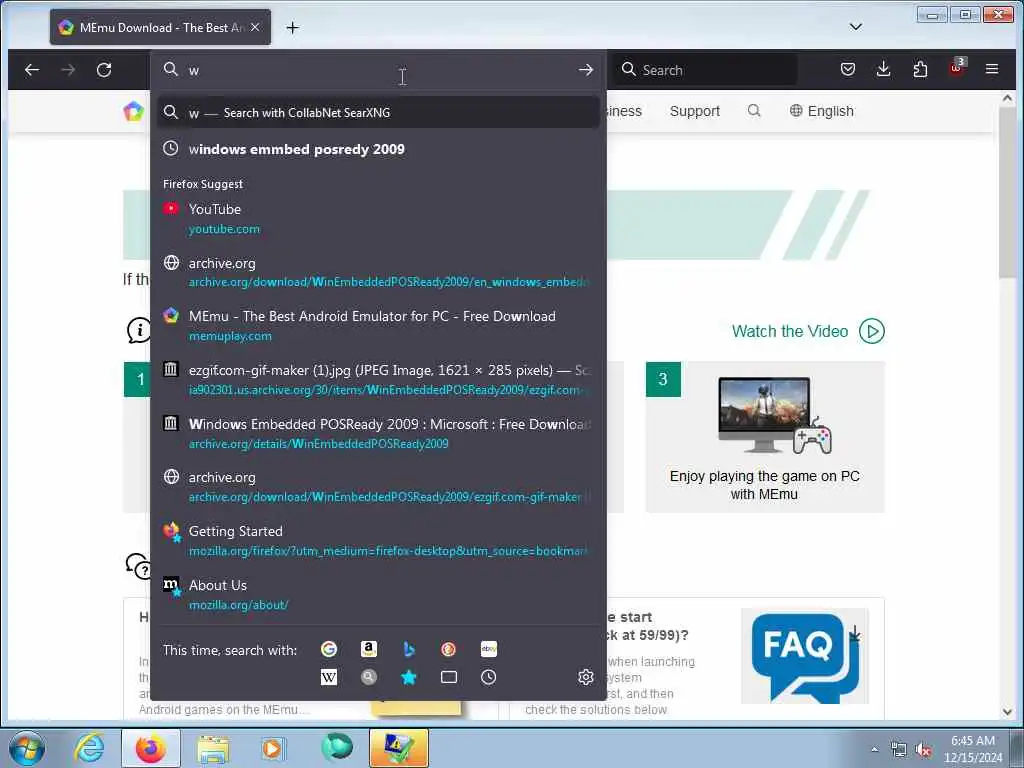Search only in bookmarks via star icon
The image size is (1024, 768).
click(409, 677)
